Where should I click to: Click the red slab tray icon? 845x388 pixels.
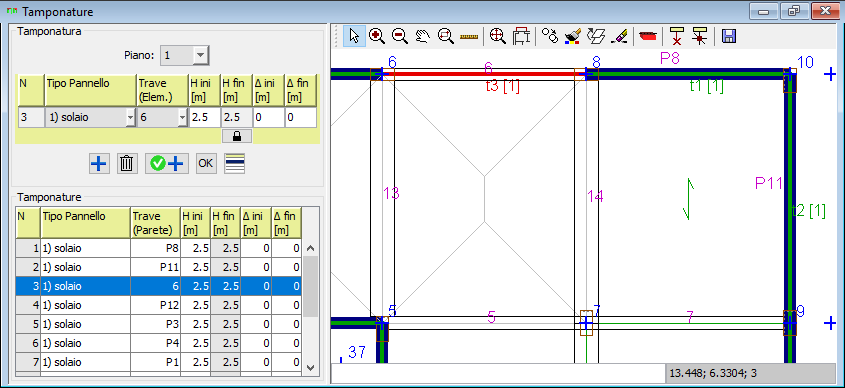pyautogui.click(x=648, y=36)
